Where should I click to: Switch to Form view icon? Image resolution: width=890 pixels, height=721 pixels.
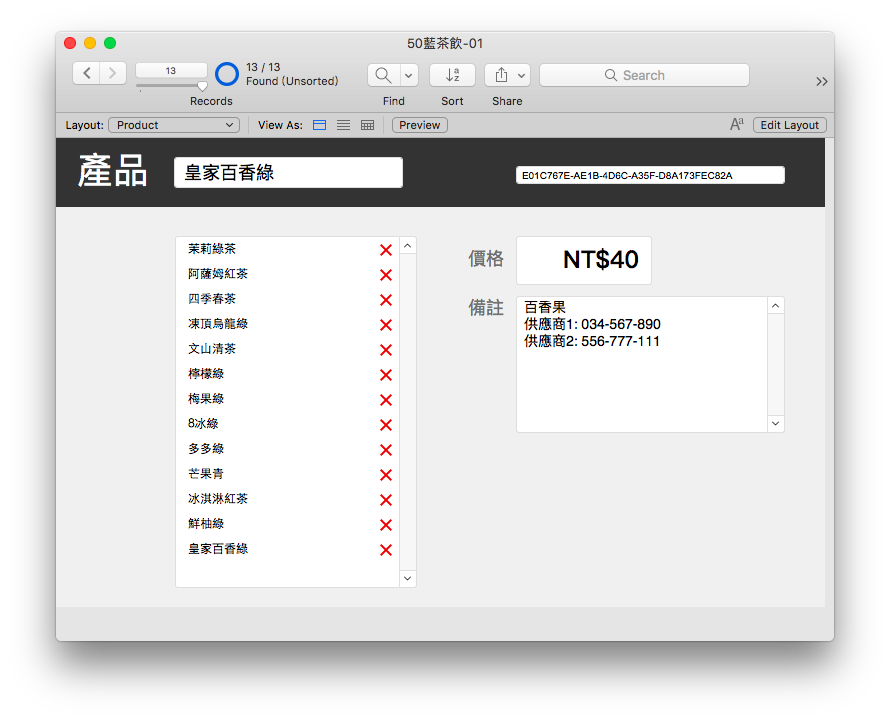coord(320,125)
